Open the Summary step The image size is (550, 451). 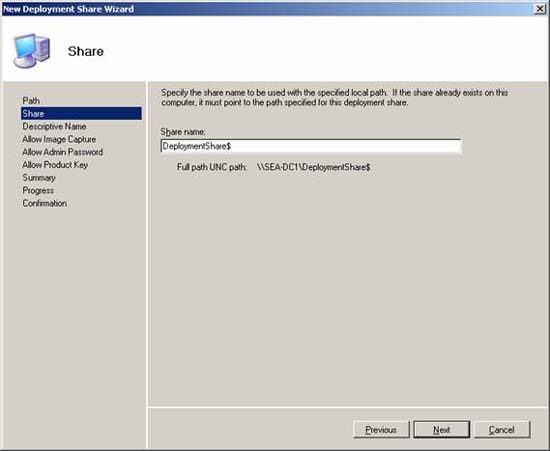coord(39,178)
